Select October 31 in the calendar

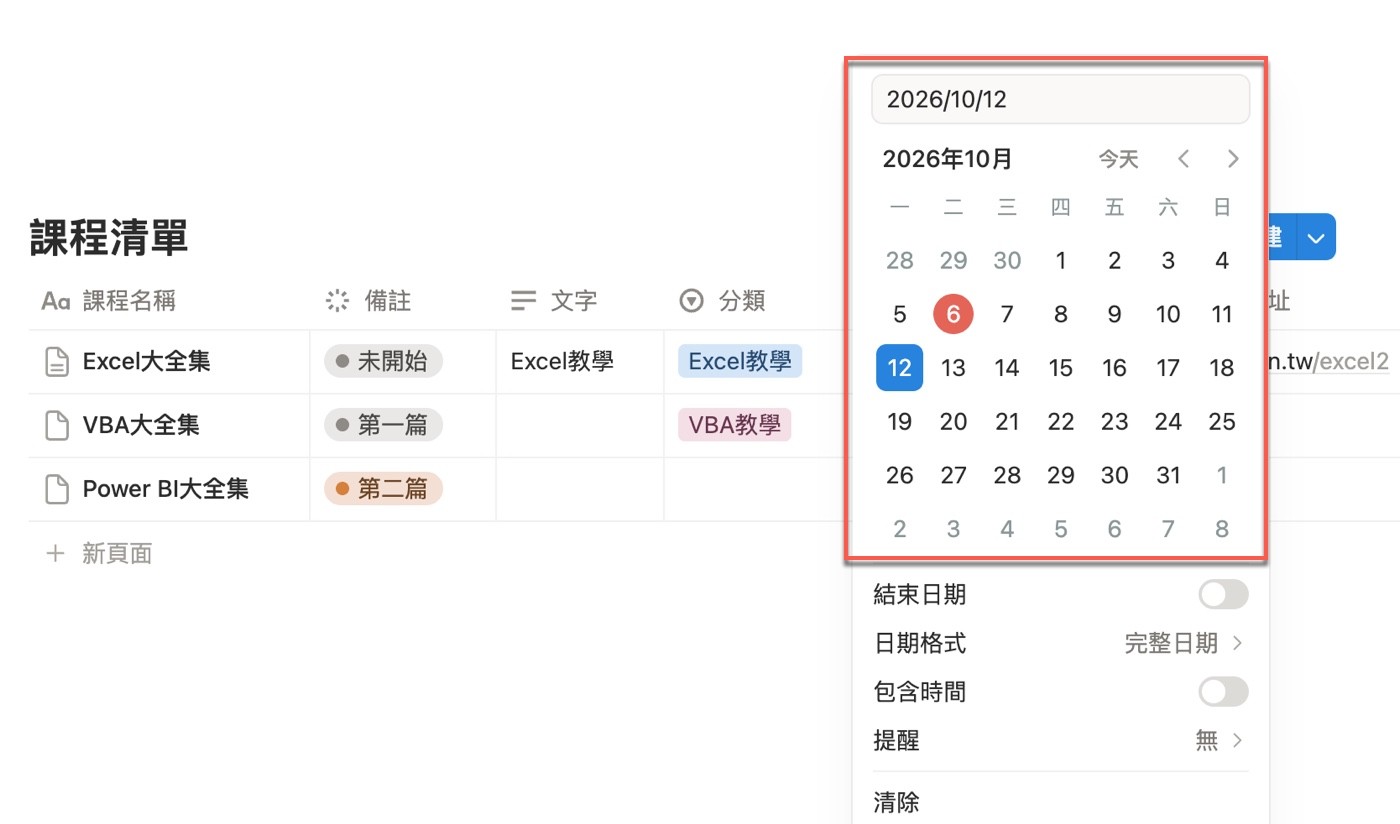[x=1168, y=475]
